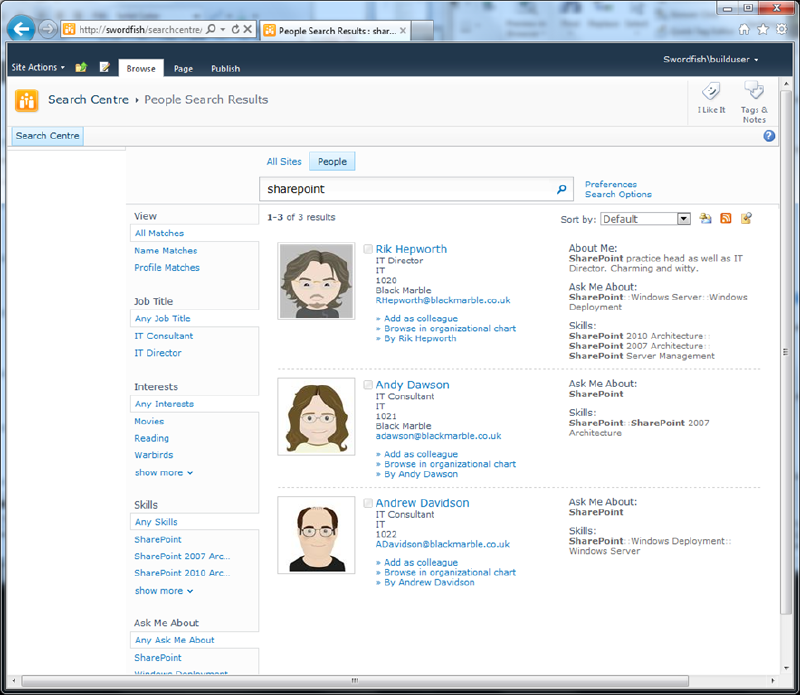The height and width of the screenshot is (695, 800).
Task: Click Rik Hepworth's avatar photo
Action: (316, 281)
